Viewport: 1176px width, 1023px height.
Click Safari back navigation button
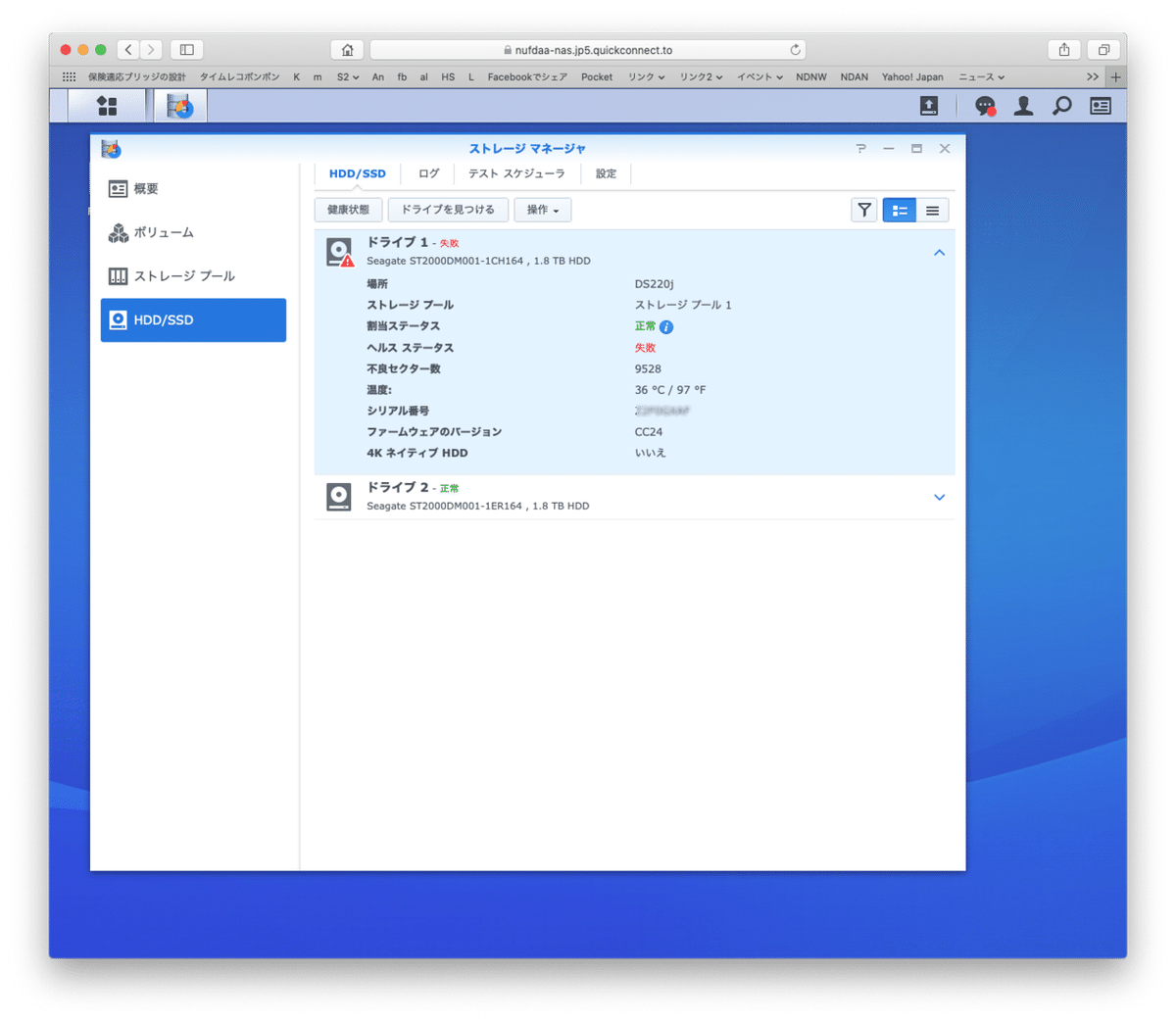pos(128,49)
